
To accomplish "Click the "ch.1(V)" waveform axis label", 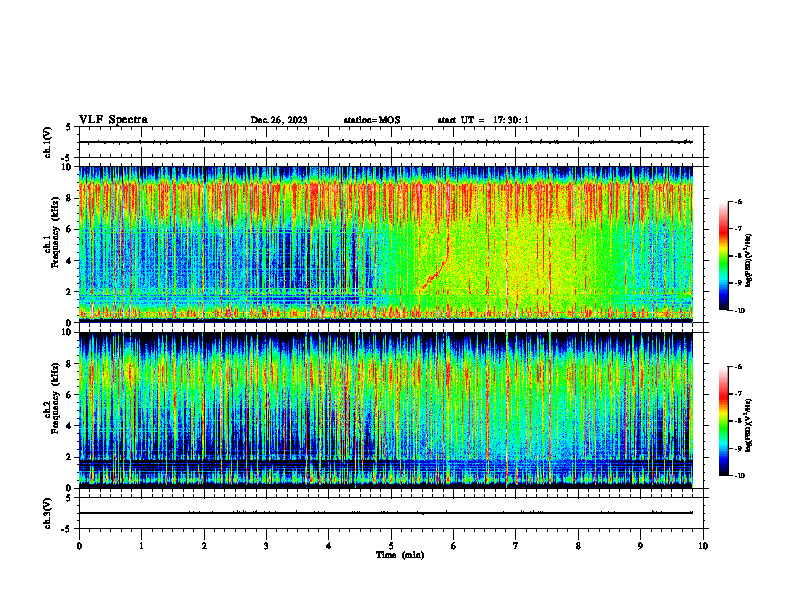I will [47, 142].
